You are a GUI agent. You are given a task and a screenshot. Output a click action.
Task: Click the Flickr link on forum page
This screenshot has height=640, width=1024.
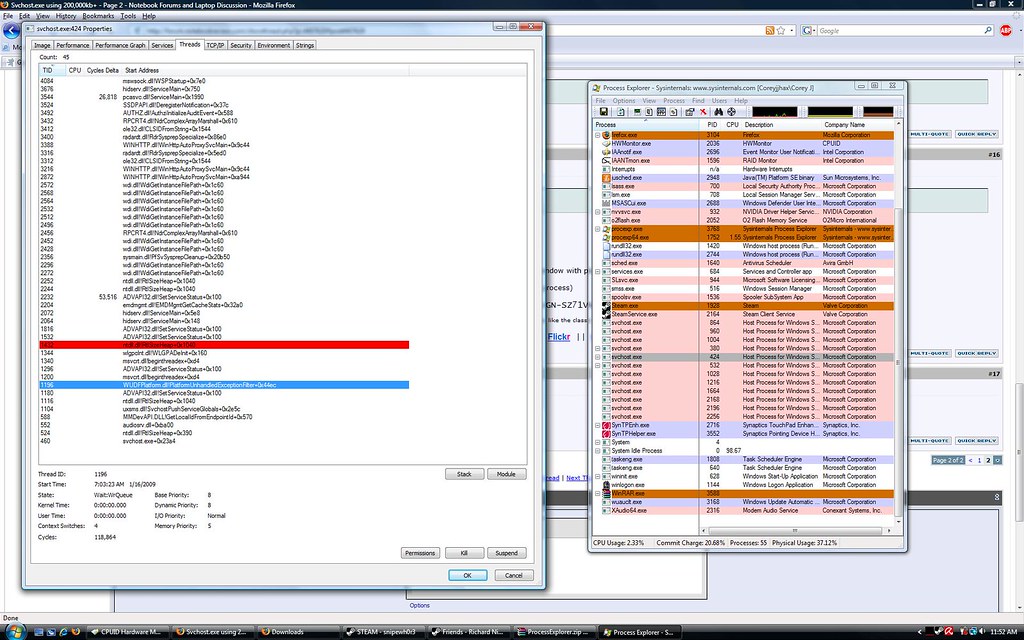tap(558, 337)
